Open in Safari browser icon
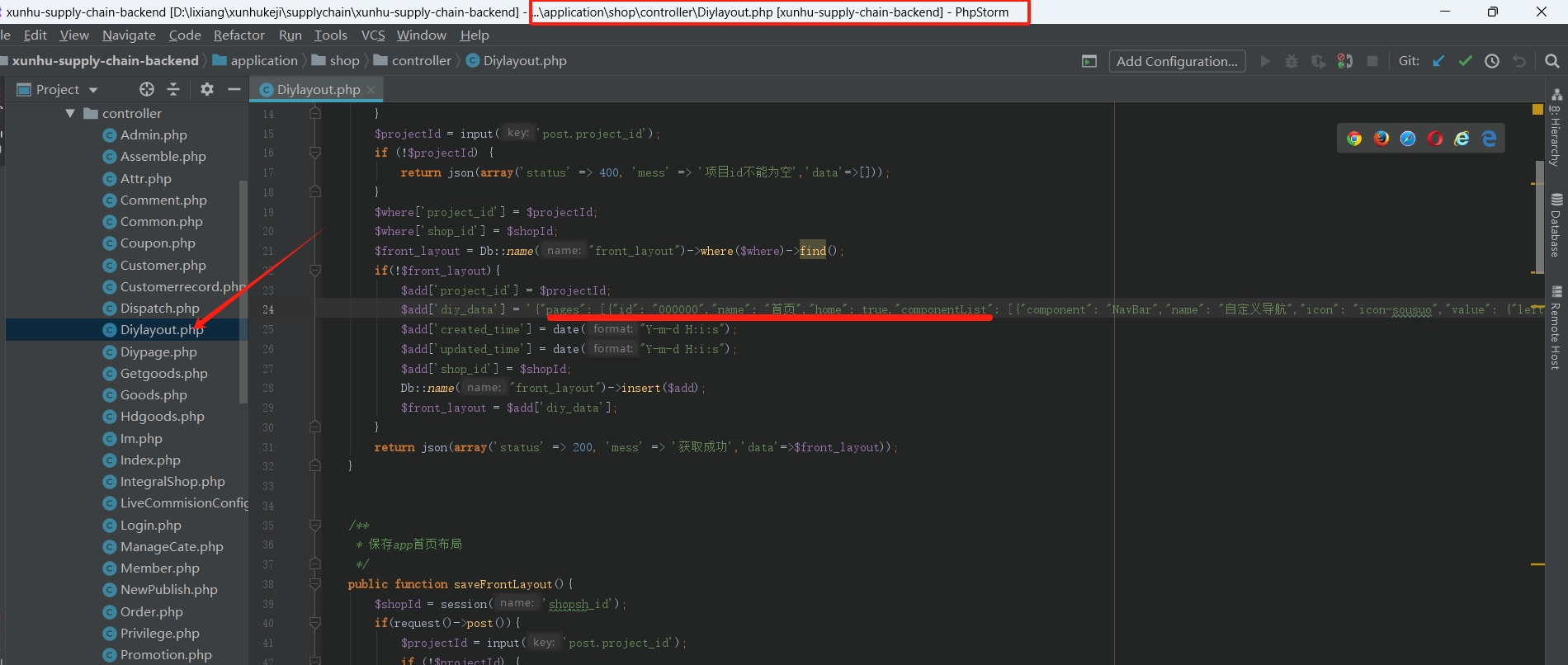Image resolution: width=1568 pixels, height=665 pixels. click(x=1408, y=139)
